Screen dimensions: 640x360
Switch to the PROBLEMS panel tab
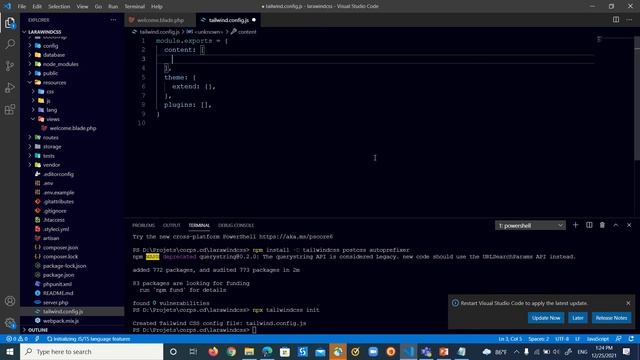tap(144, 225)
